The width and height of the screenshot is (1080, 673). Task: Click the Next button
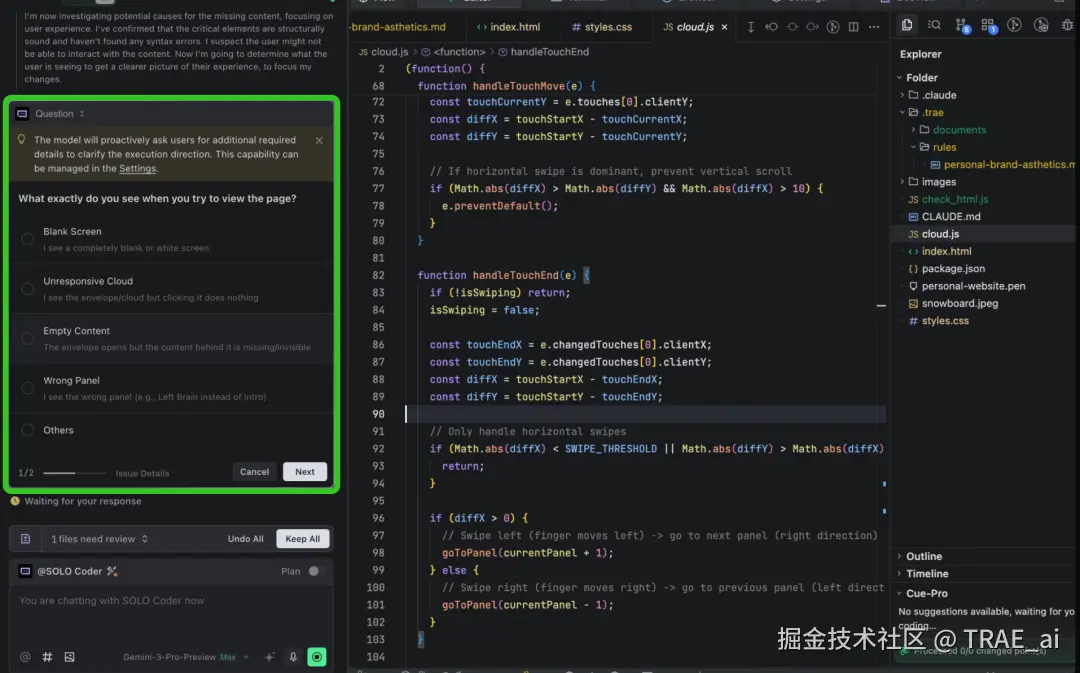pyautogui.click(x=304, y=472)
